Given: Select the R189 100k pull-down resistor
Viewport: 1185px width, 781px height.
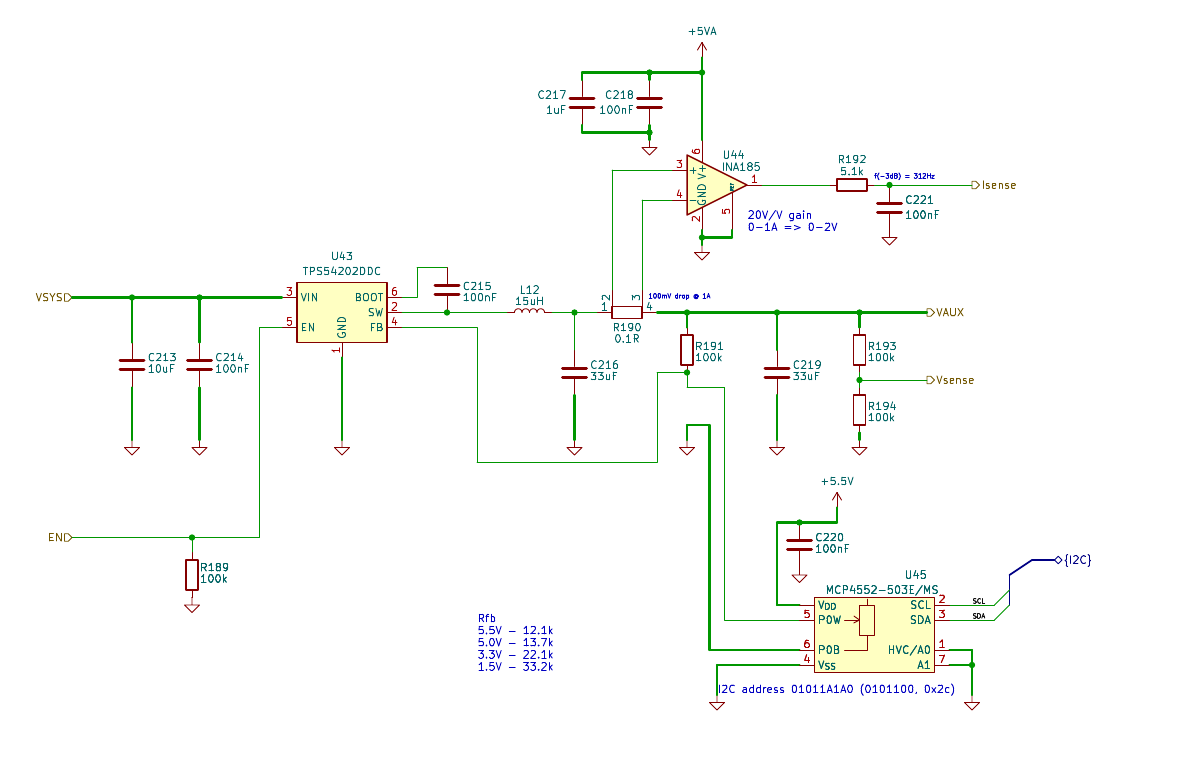Looking at the screenshot, I should click(192, 574).
